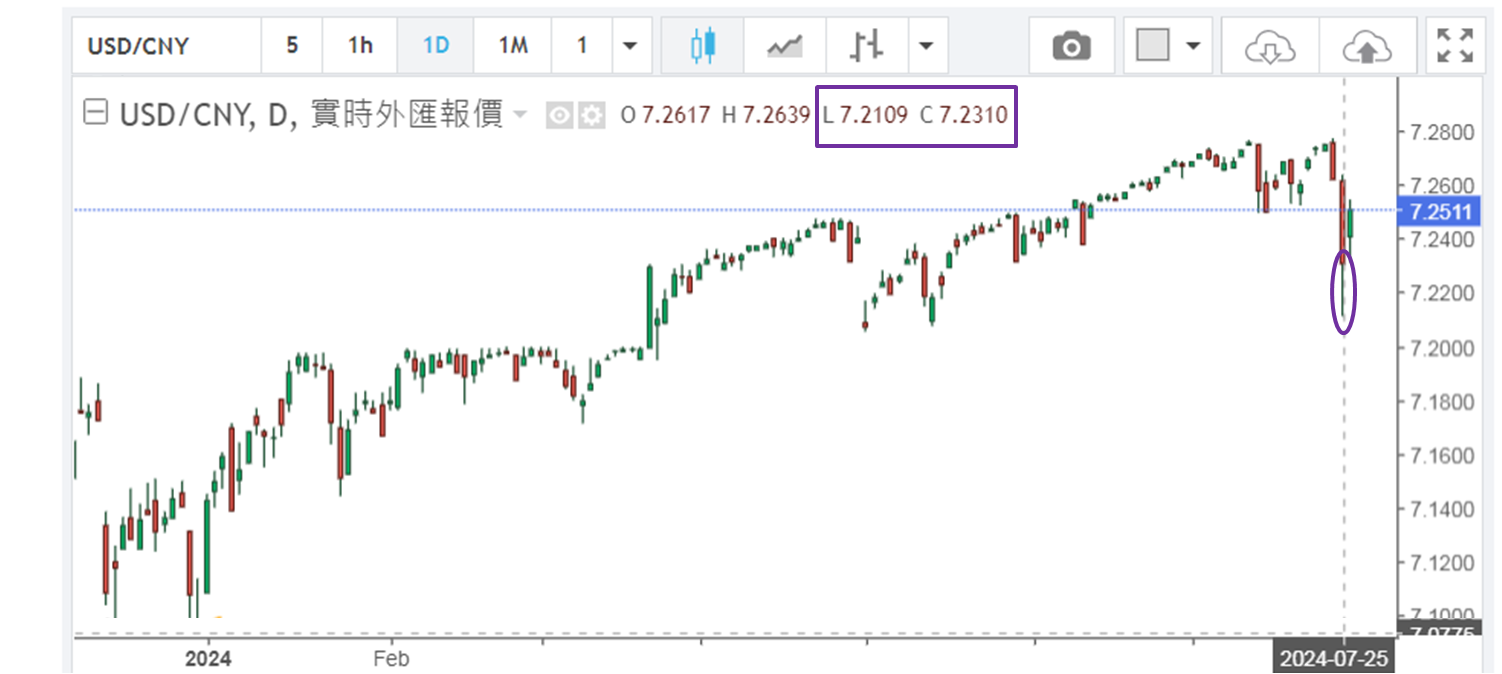Viewport: 1502px width, 674px height.
Task: Open dropdown arrow beside 實時外匯報價 title
Action: (520, 116)
